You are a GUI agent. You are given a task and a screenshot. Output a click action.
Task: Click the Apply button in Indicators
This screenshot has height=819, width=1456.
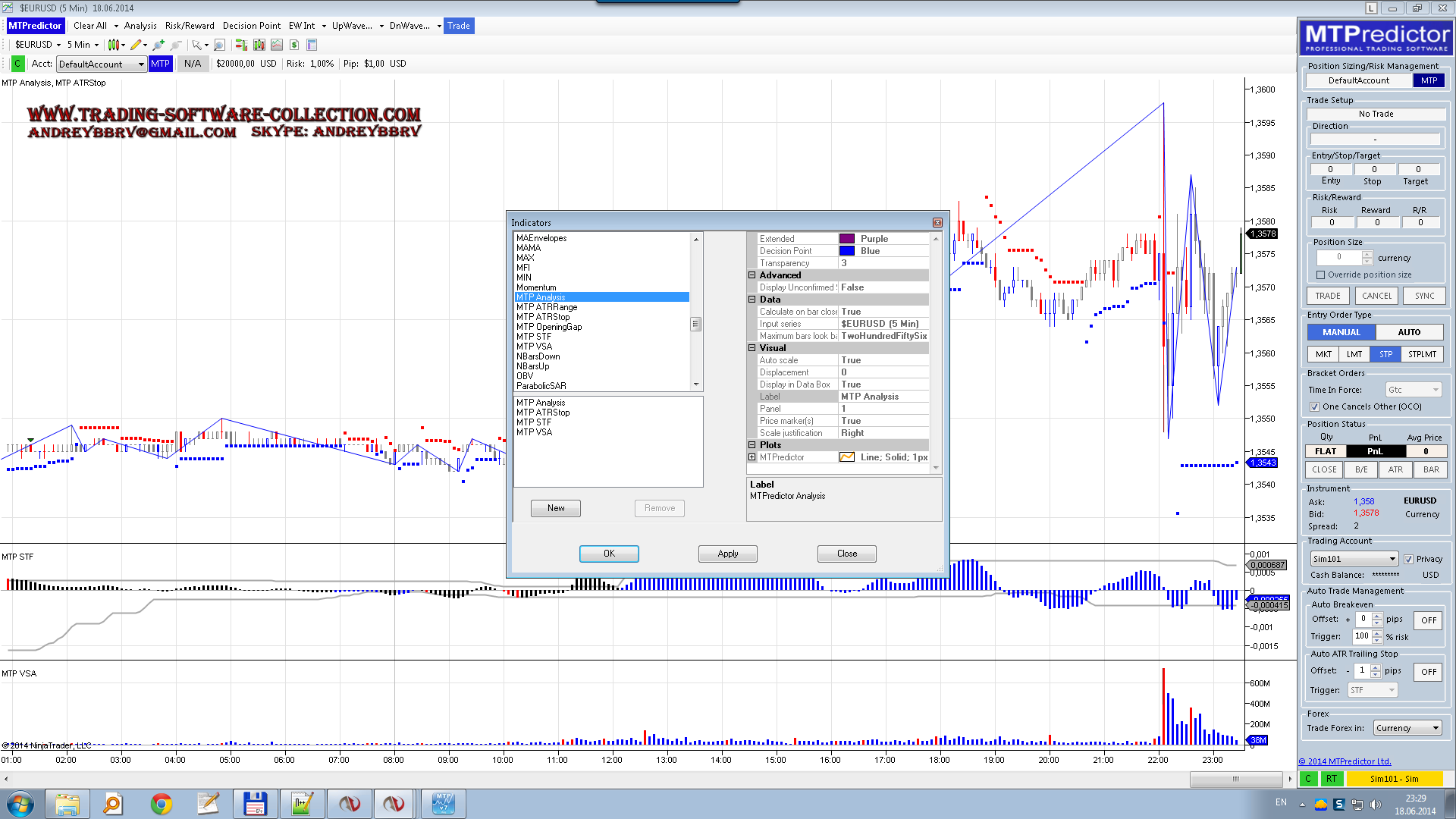point(727,554)
